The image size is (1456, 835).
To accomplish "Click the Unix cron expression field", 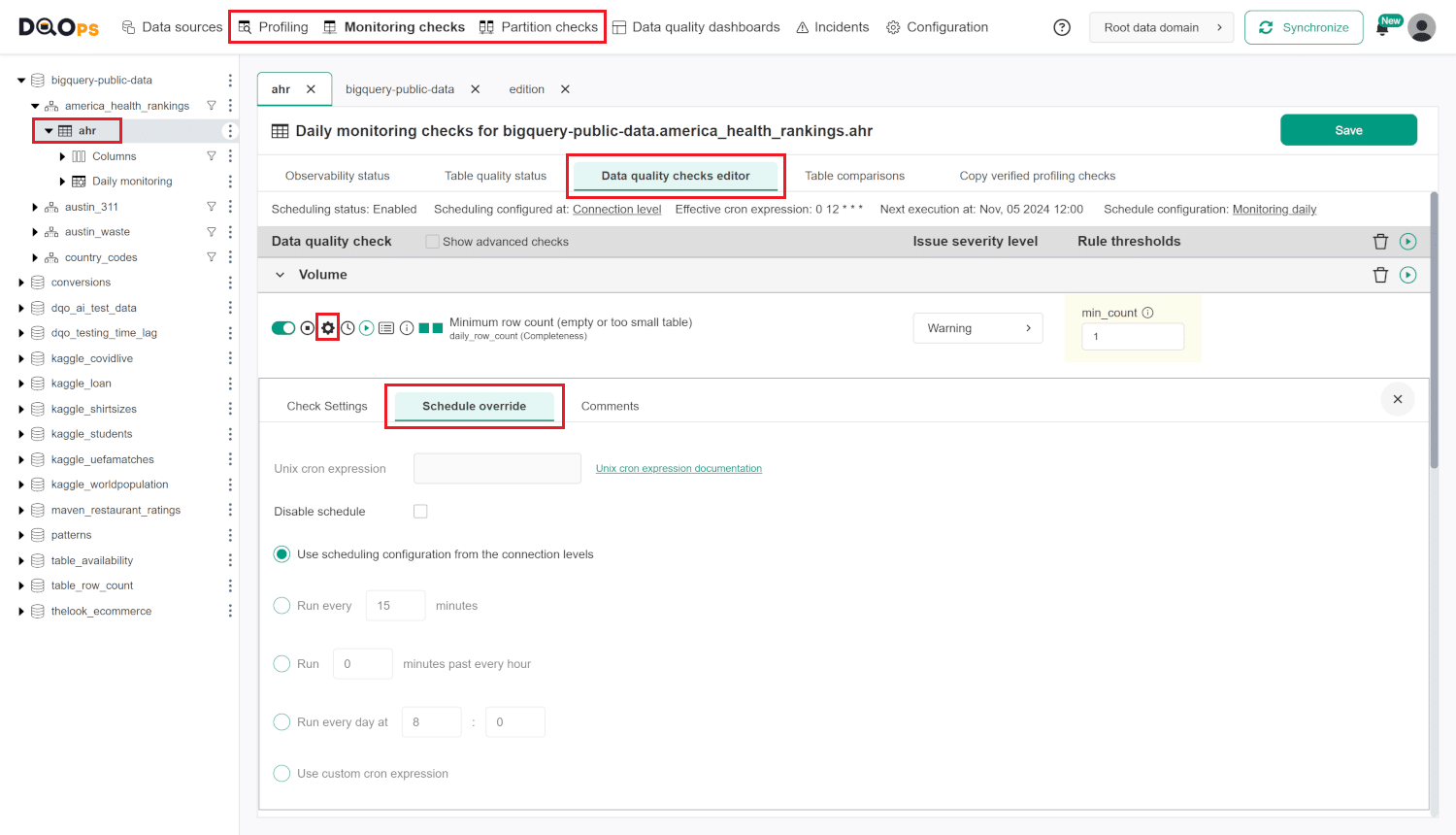I will (x=497, y=468).
